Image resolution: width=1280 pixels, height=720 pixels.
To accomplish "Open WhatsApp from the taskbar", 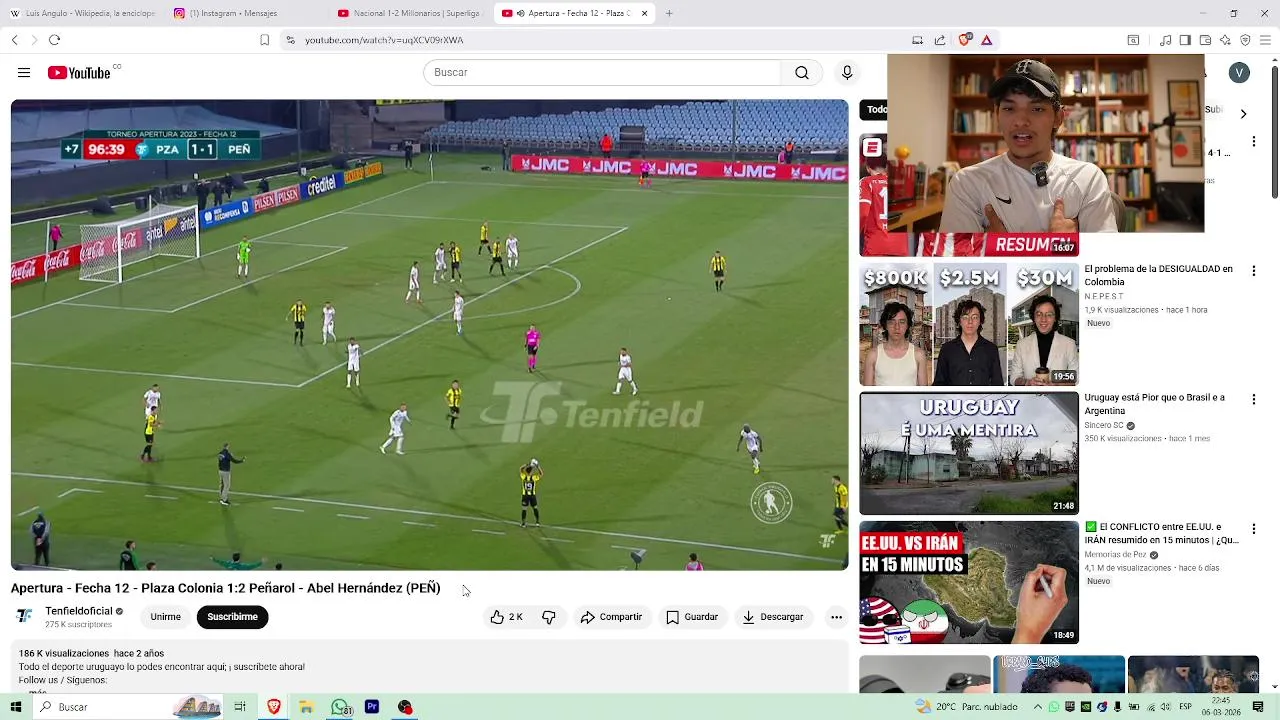I will point(340,707).
